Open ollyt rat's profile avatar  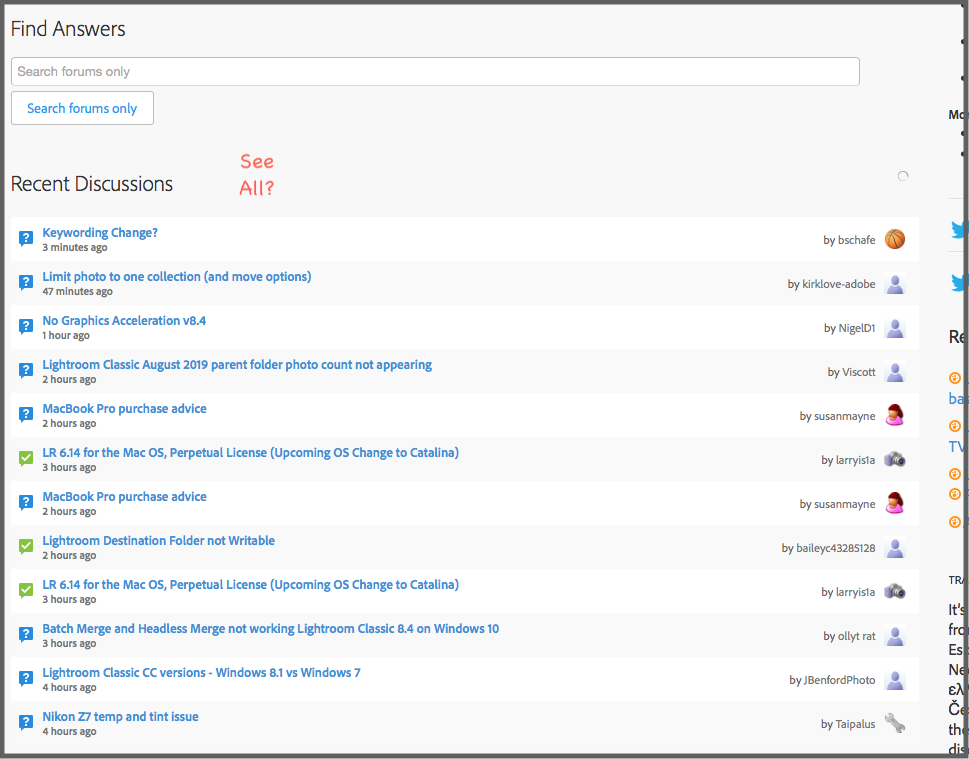[x=895, y=635]
